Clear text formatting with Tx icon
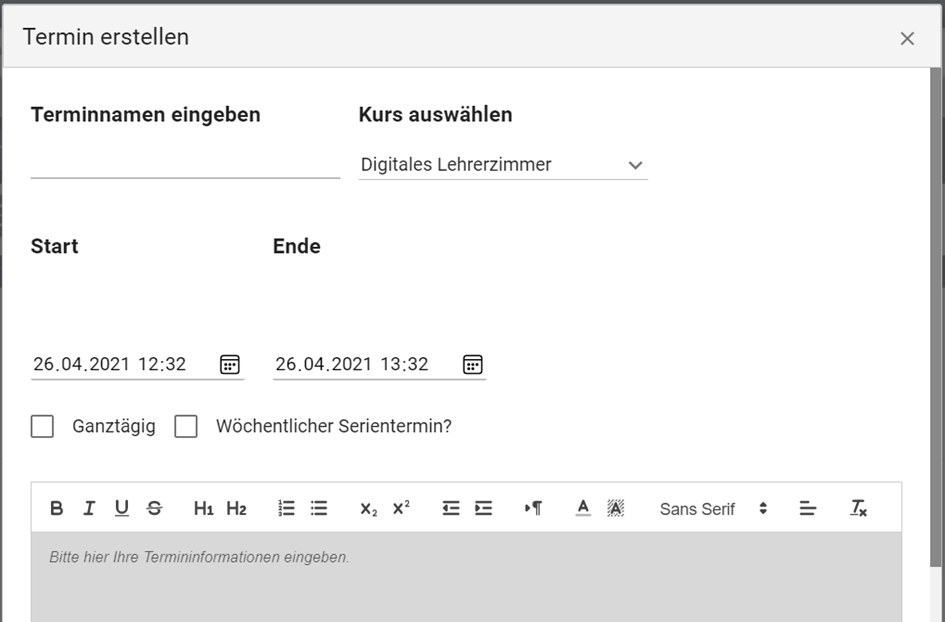This screenshot has width=945, height=622. click(858, 509)
